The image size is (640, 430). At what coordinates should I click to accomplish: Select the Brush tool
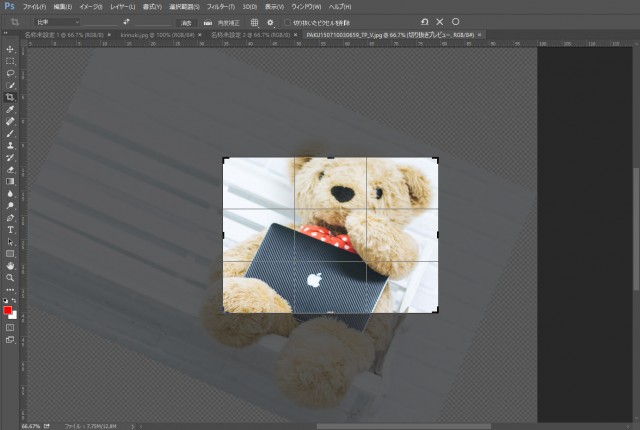(10, 133)
